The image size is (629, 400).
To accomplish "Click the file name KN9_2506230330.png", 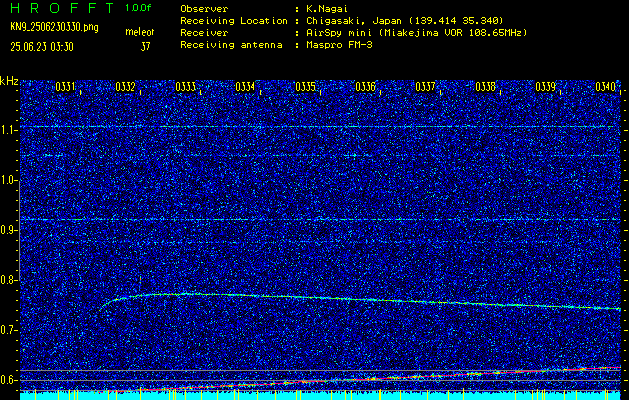I will pyautogui.click(x=54, y=27).
